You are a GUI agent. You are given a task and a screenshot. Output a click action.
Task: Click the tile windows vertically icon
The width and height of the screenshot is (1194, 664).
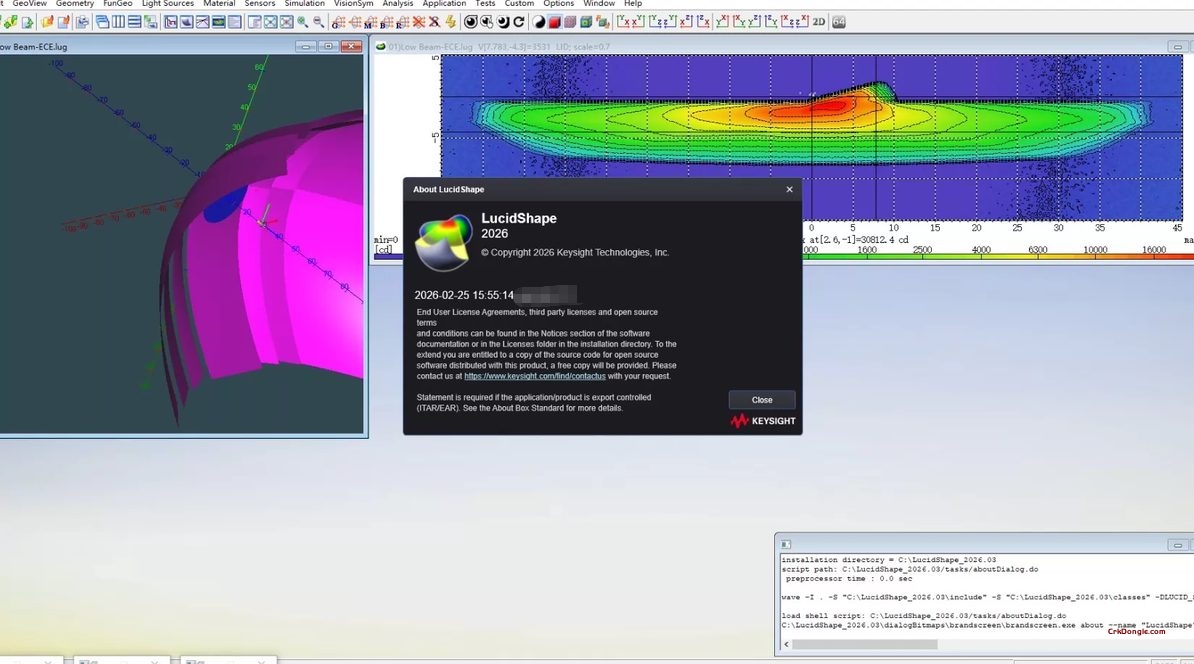(x=118, y=22)
